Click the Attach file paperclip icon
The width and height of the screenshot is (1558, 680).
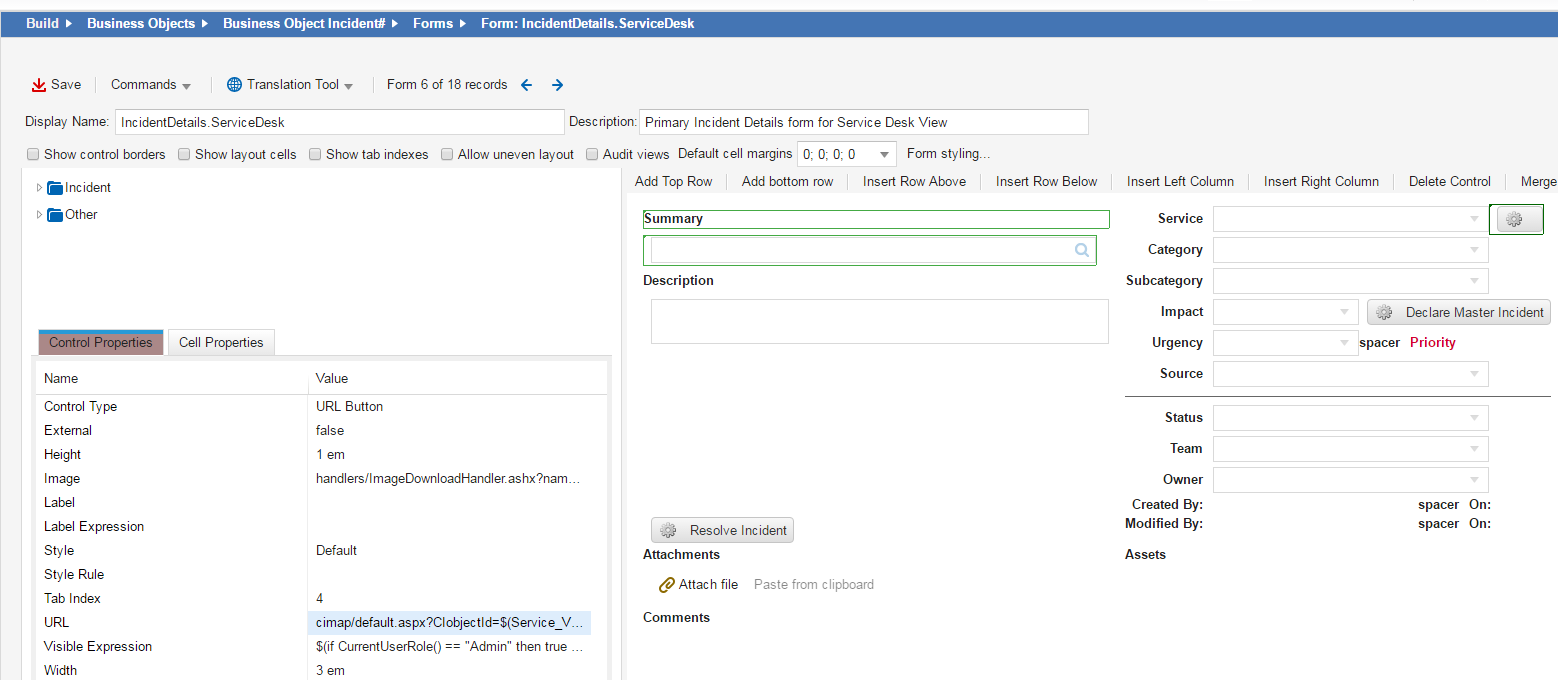667,584
